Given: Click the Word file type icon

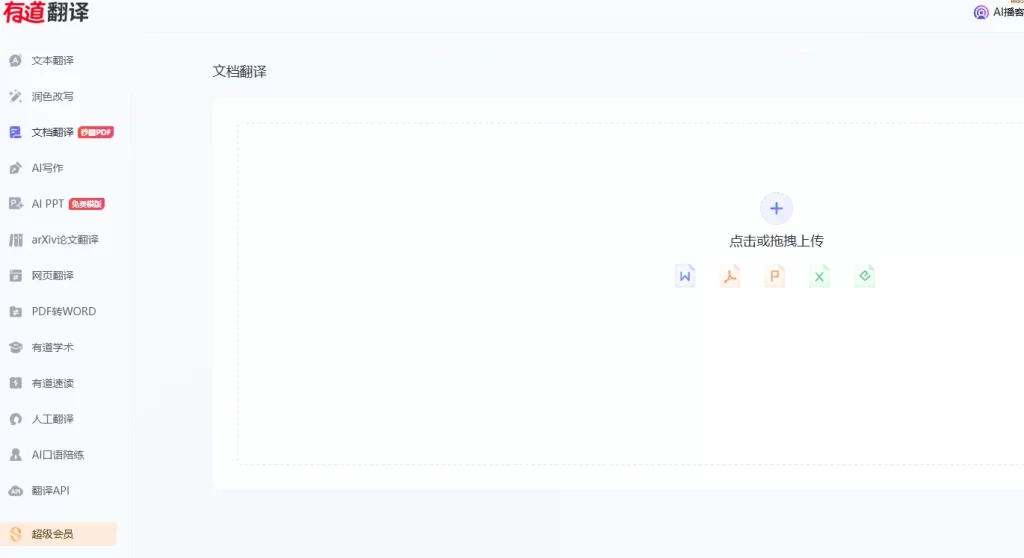Looking at the screenshot, I should click(685, 276).
